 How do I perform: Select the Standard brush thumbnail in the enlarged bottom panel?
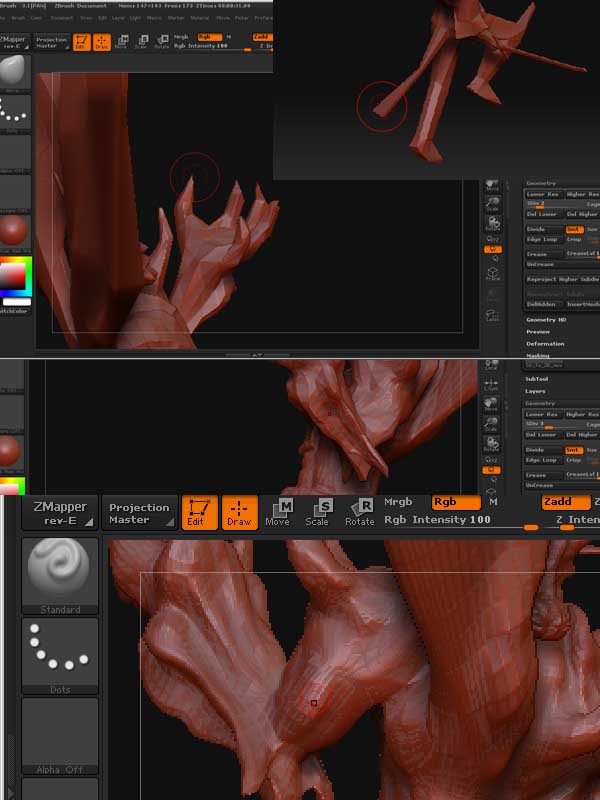click(x=60, y=576)
